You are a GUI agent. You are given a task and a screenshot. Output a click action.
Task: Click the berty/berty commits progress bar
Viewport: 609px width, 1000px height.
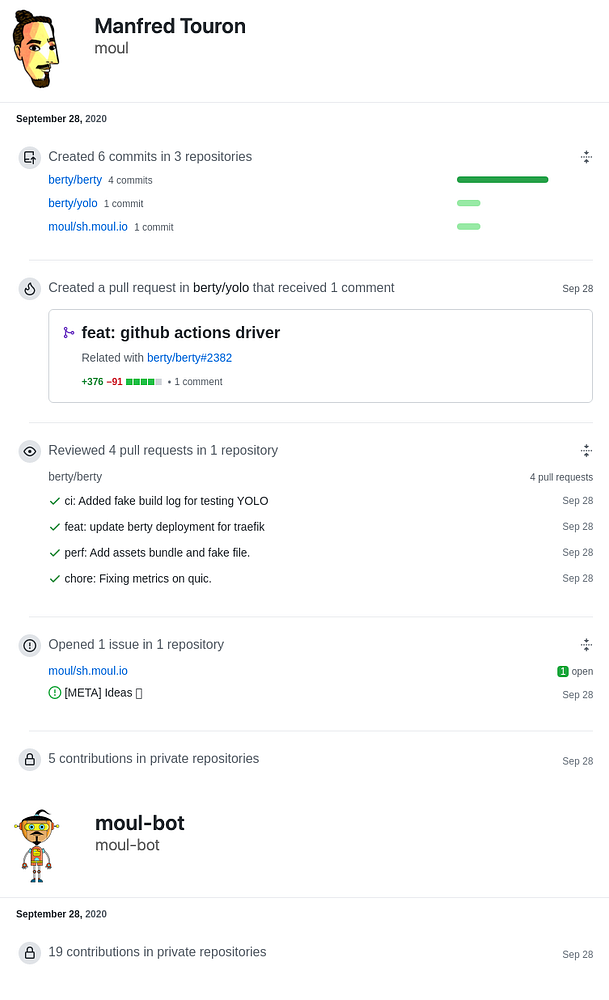[x=502, y=180]
